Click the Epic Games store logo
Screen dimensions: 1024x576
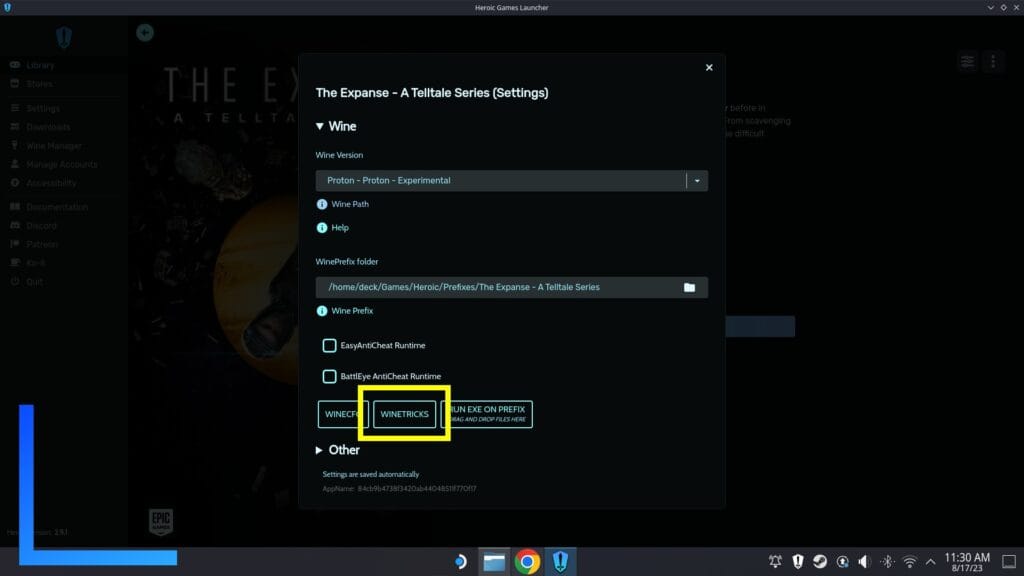click(x=161, y=522)
